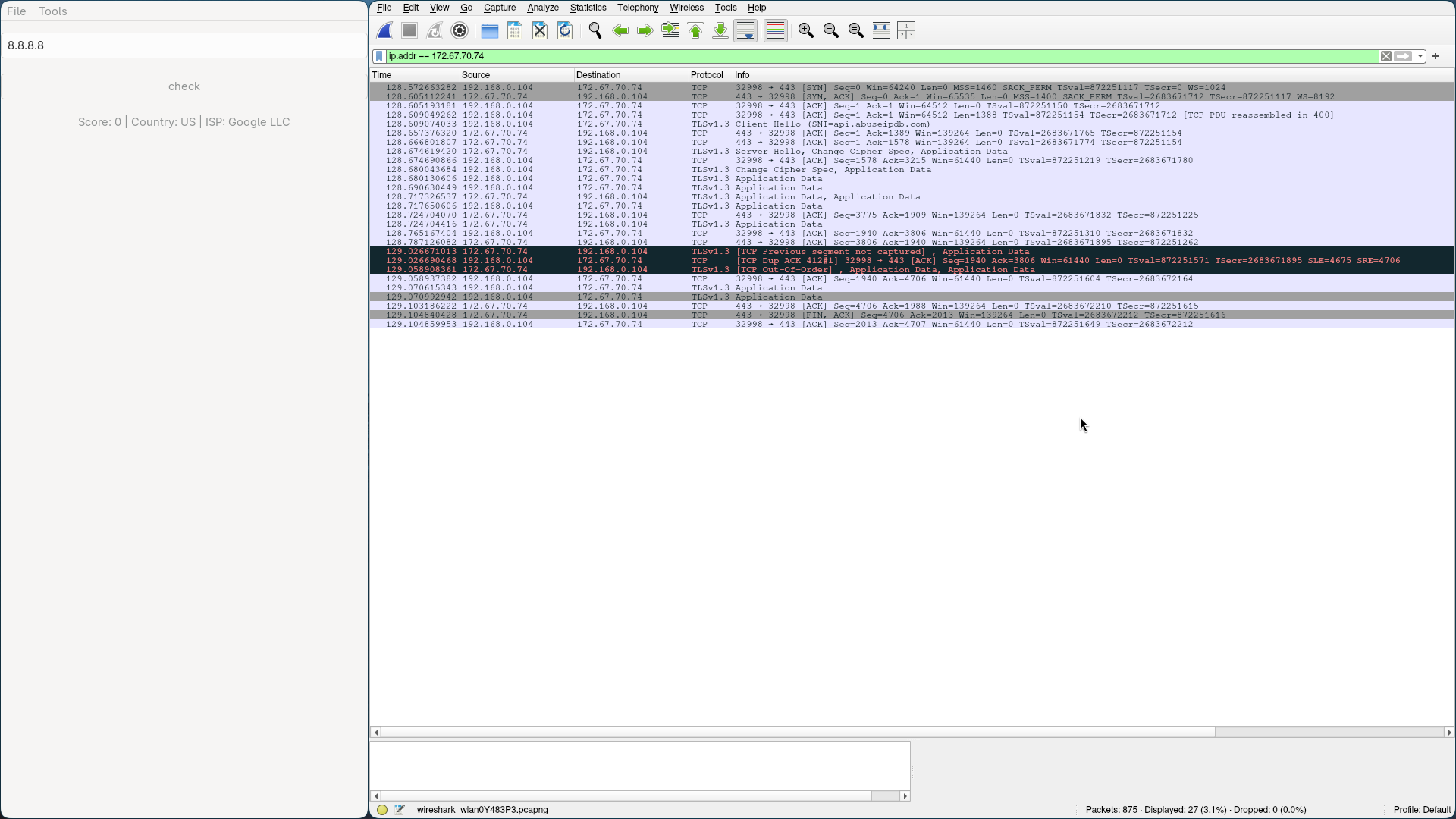Find a packet with the magnifier icon
Viewport: 1456px width, 819px height.
595,31
